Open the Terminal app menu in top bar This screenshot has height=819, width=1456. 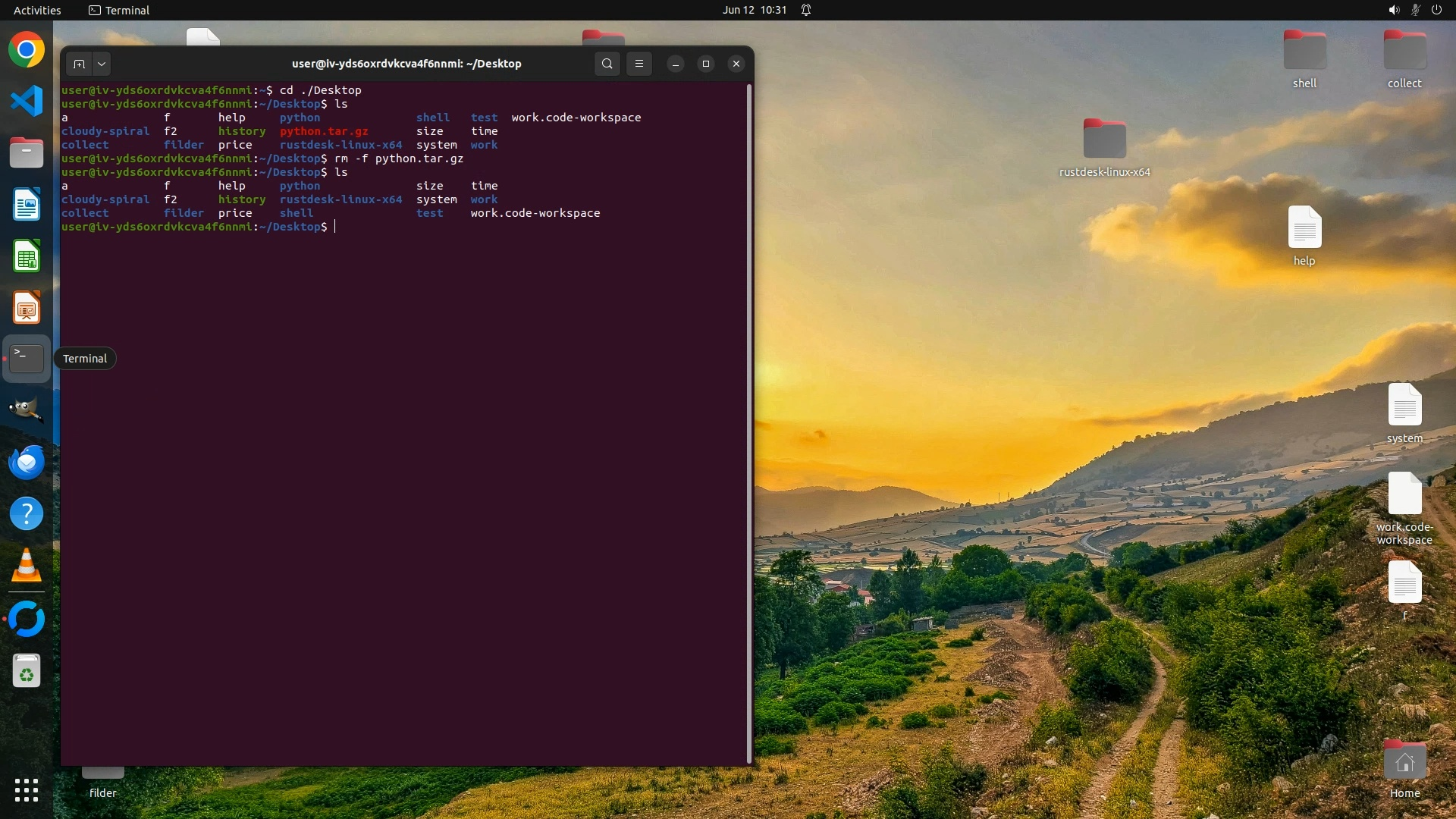click(x=119, y=10)
